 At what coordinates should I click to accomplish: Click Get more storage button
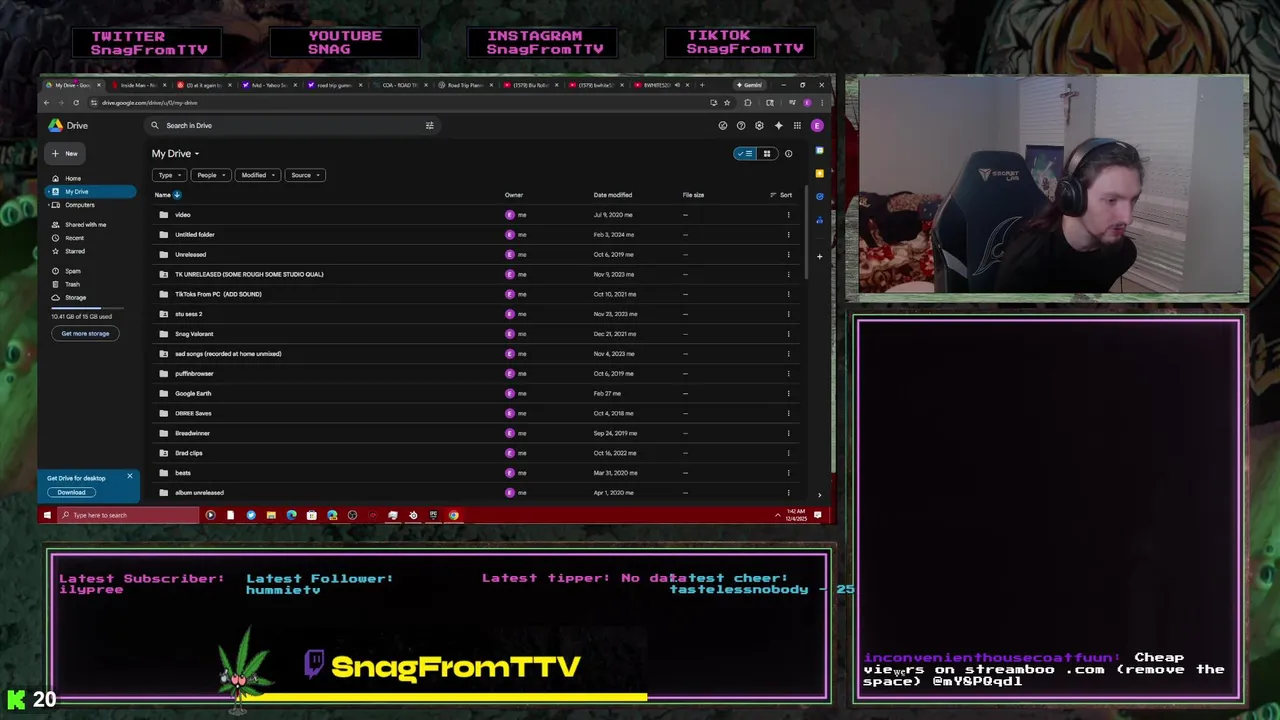(85, 334)
